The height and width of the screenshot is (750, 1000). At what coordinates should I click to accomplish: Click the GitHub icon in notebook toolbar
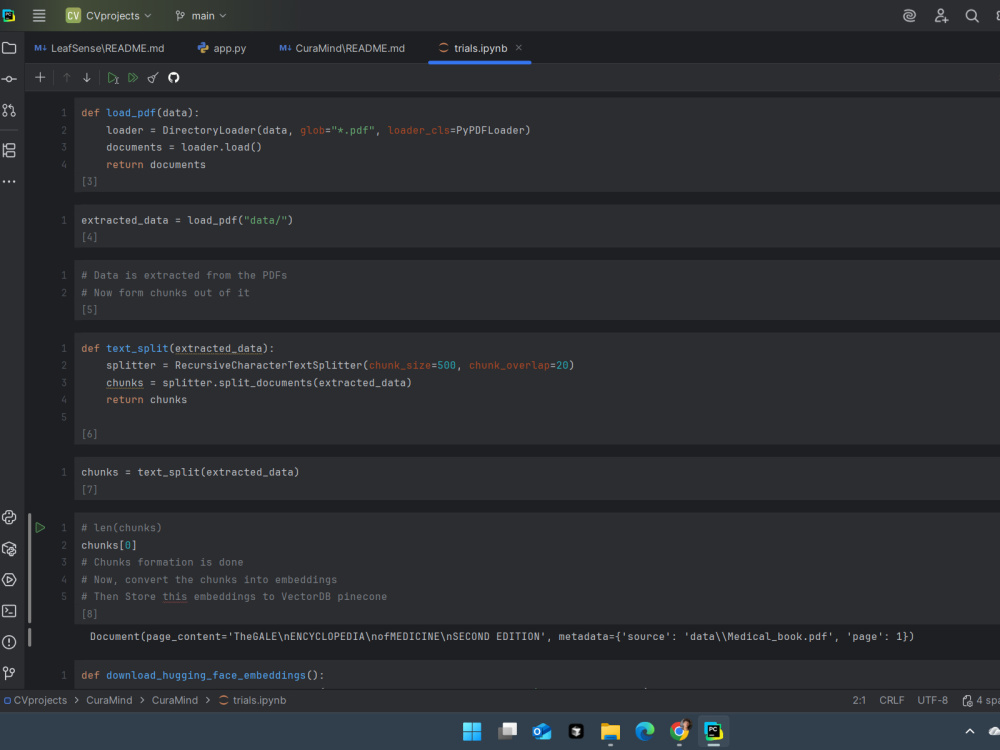coord(173,78)
